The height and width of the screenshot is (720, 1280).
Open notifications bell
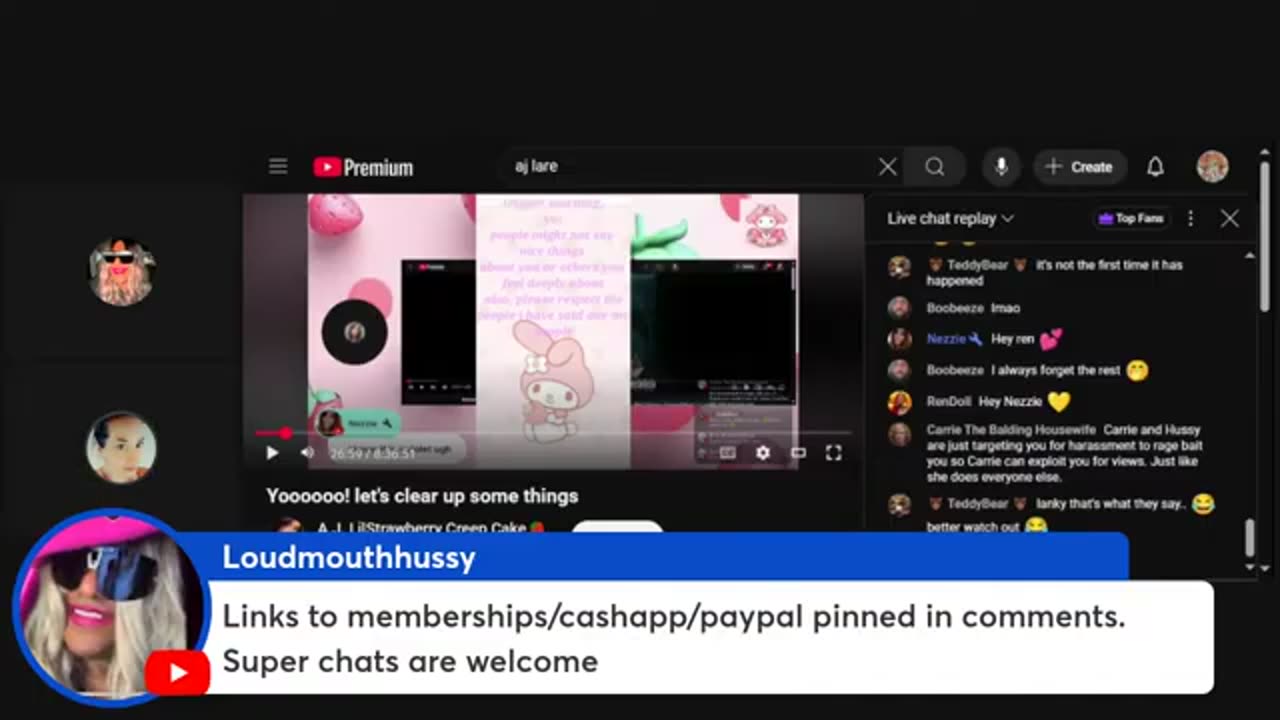[x=1155, y=167]
